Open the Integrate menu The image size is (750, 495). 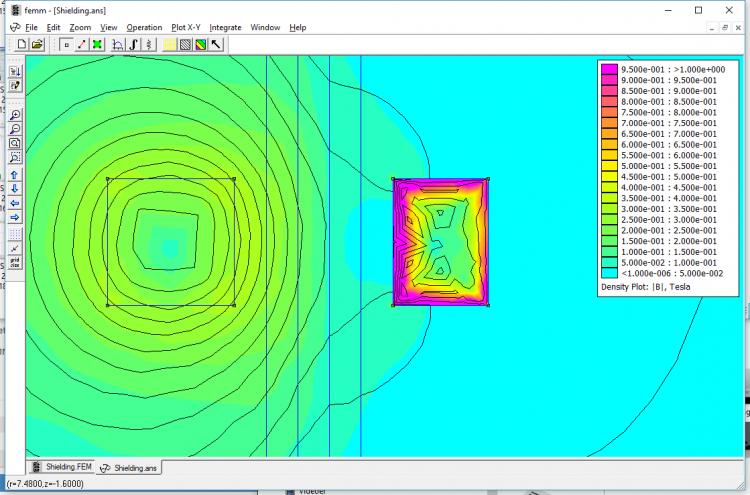click(x=225, y=27)
